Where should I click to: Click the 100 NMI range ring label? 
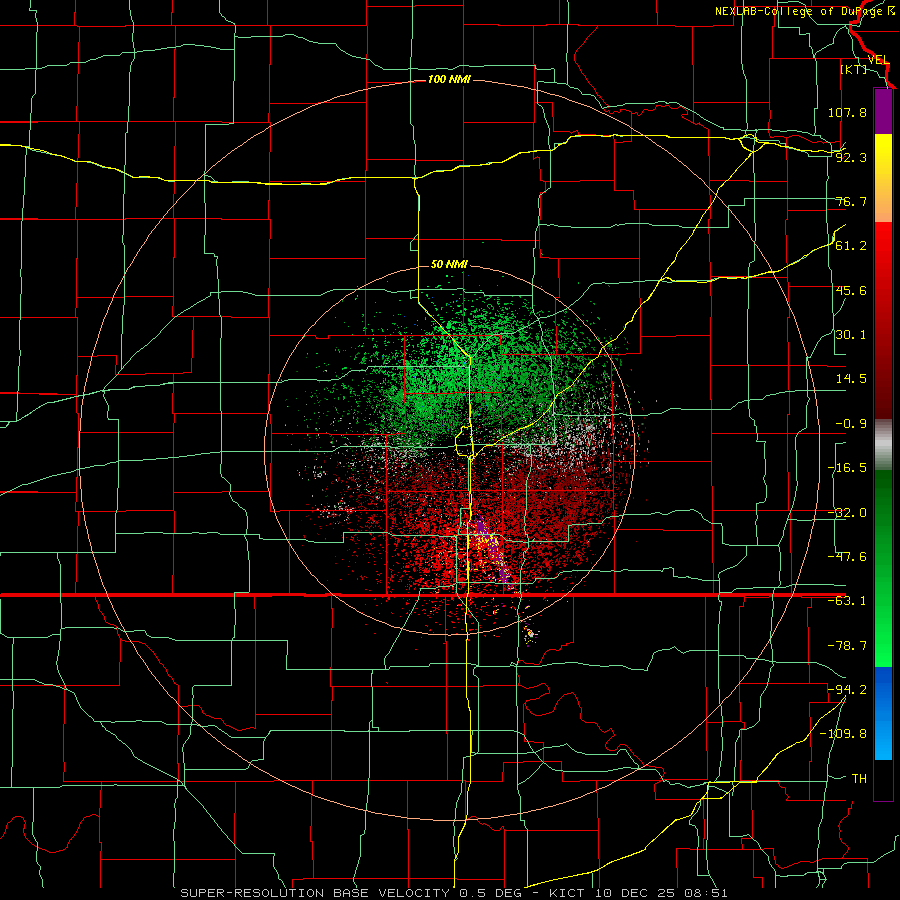point(449,79)
